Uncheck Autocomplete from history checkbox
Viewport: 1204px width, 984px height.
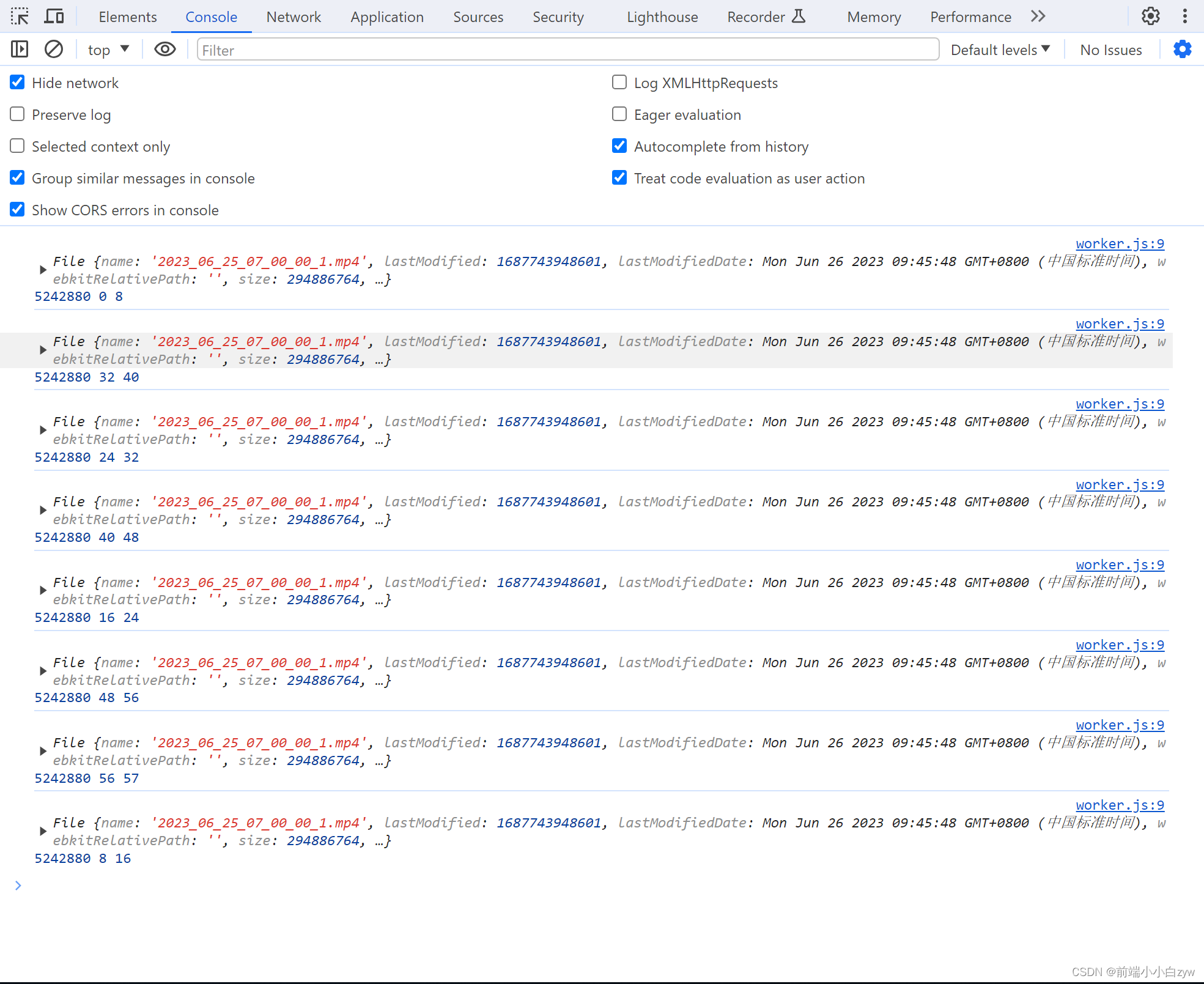[619, 146]
